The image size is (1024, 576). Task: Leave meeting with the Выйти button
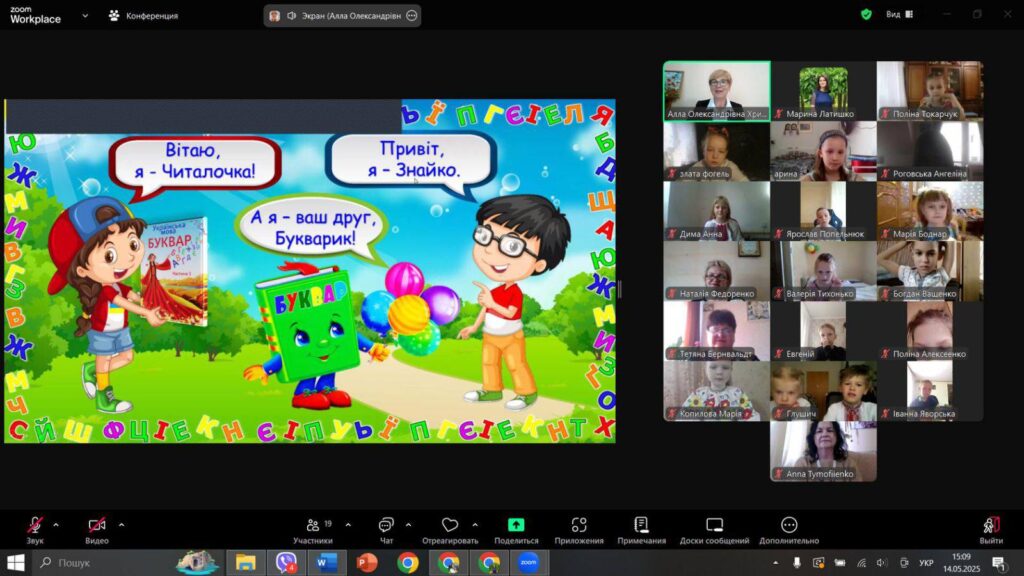pyautogui.click(x=991, y=530)
